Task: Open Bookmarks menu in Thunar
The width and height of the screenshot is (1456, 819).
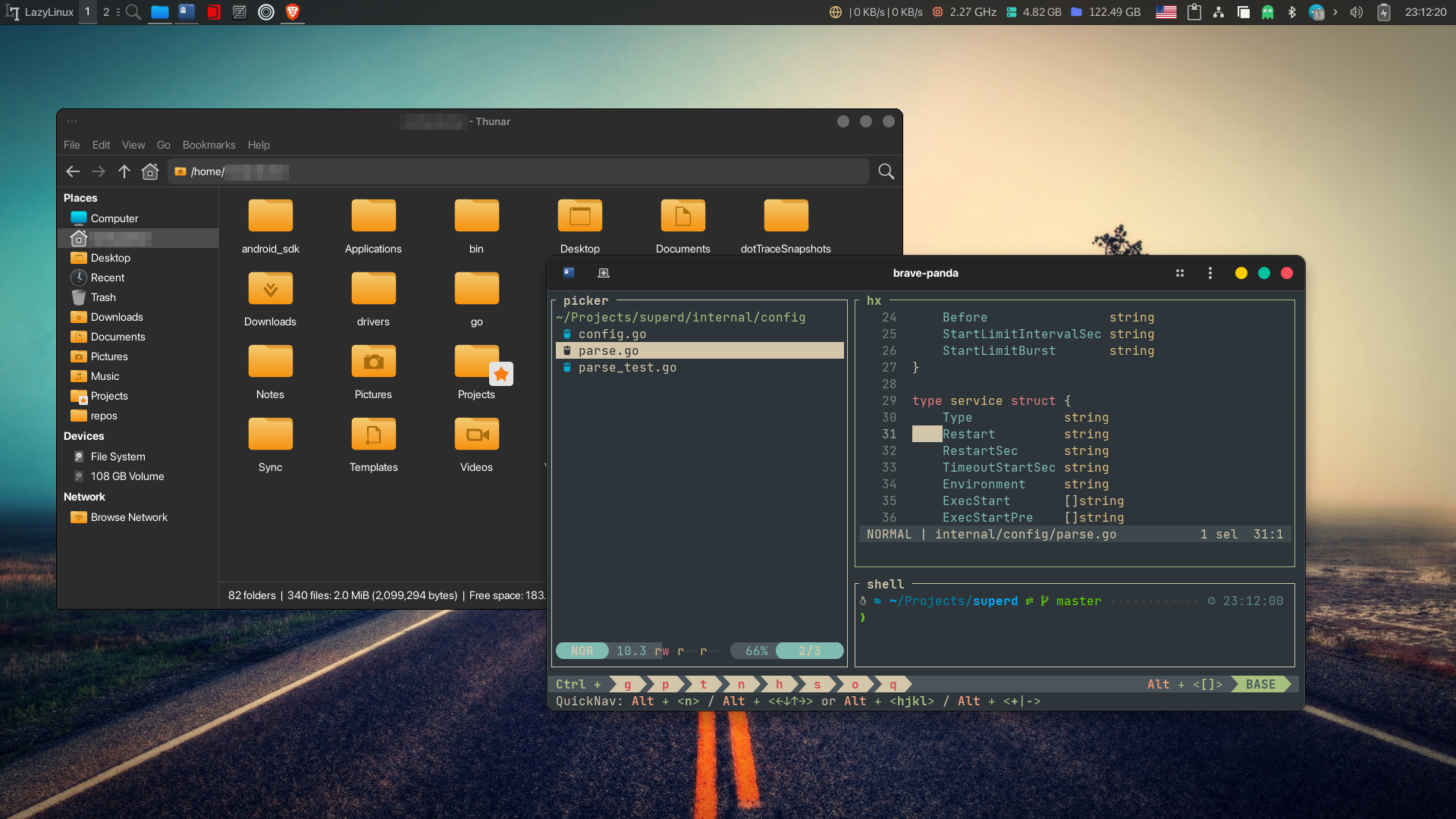Action: tap(209, 145)
